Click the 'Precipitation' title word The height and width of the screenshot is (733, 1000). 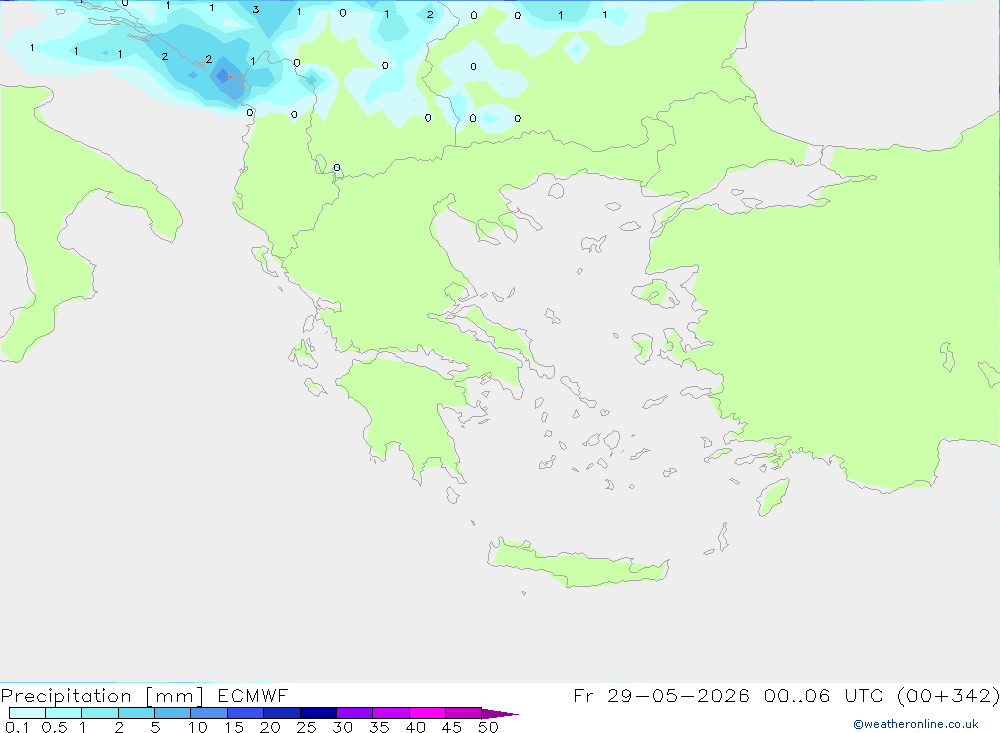66,696
